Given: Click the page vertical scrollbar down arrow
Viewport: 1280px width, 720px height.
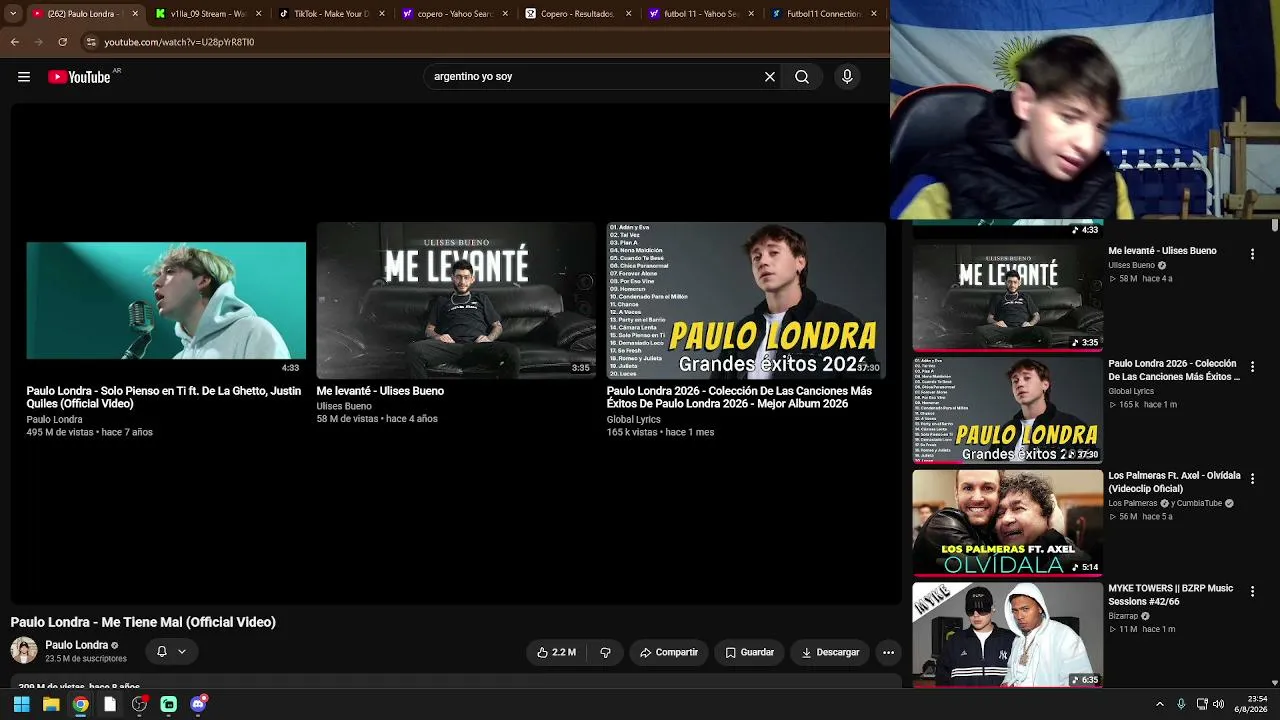Looking at the screenshot, I should [1274, 682].
